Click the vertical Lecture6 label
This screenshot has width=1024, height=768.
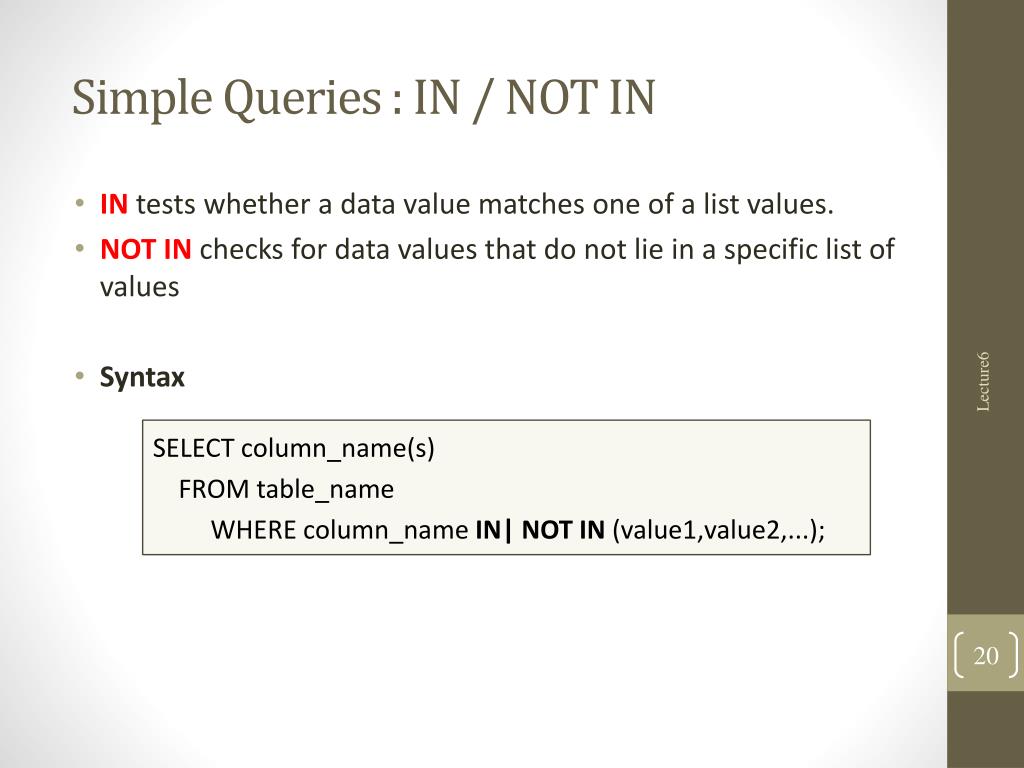pyautogui.click(x=983, y=381)
